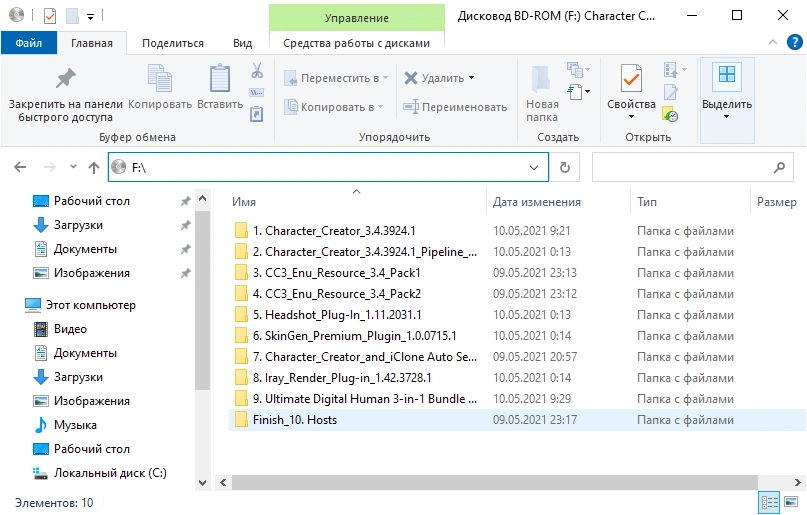Open Средства работы с дисками tab
807x515 pixels.
click(x=356, y=43)
